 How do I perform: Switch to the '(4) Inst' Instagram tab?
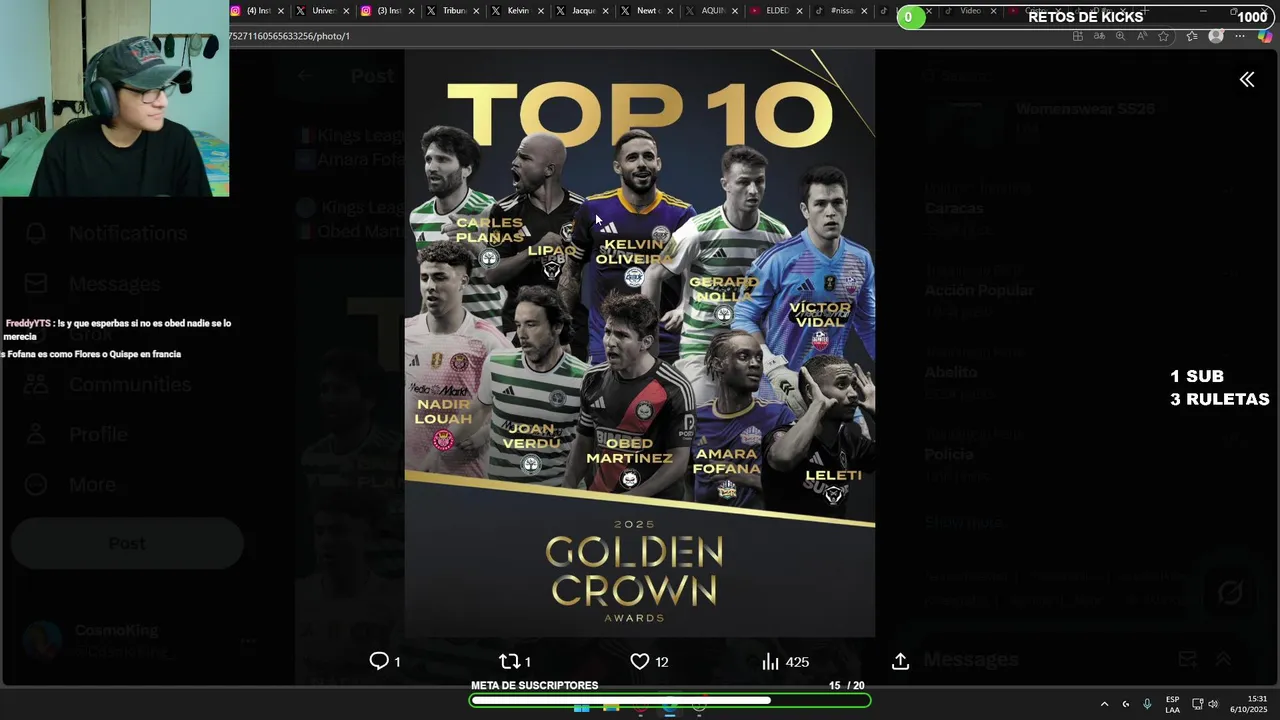[x=258, y=11]
